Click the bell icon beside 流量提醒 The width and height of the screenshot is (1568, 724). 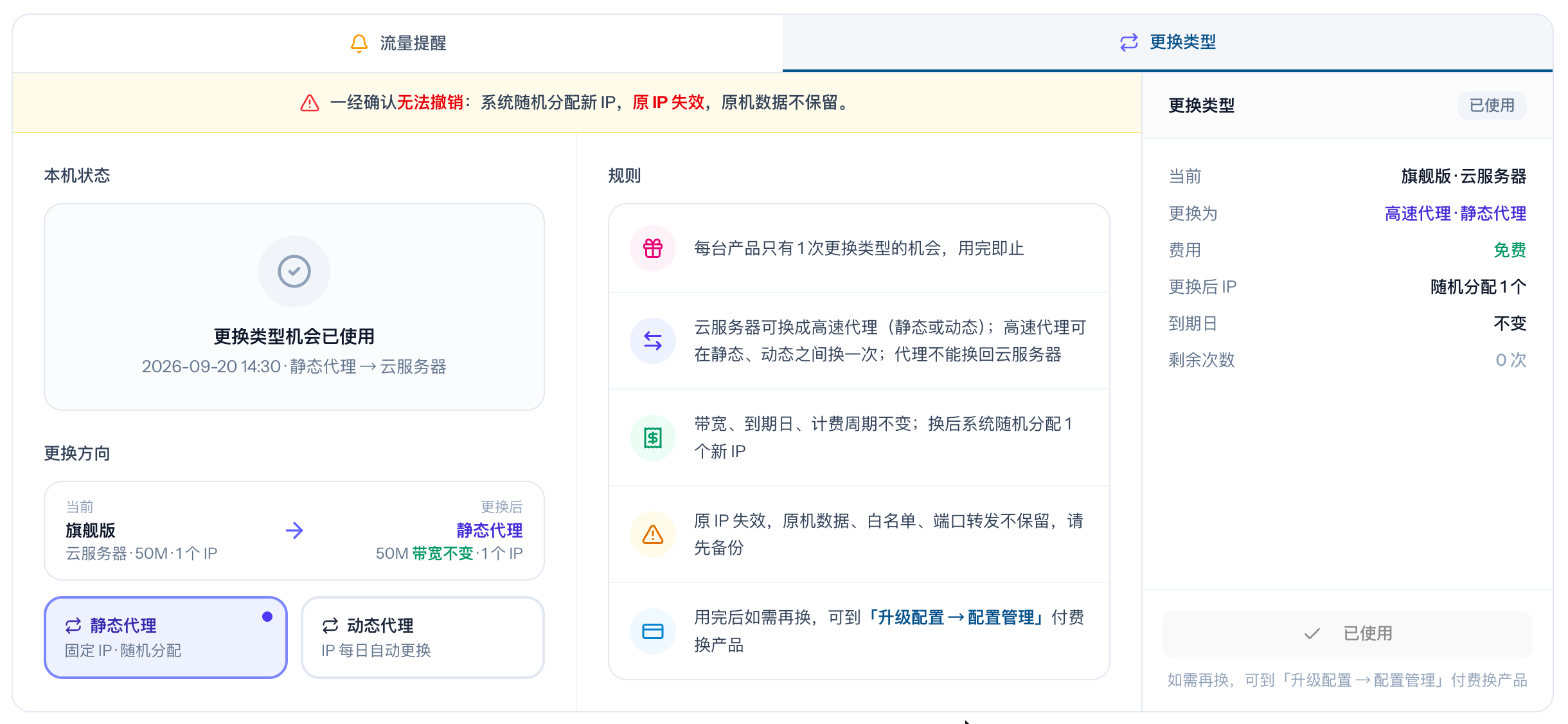(360, 43)
